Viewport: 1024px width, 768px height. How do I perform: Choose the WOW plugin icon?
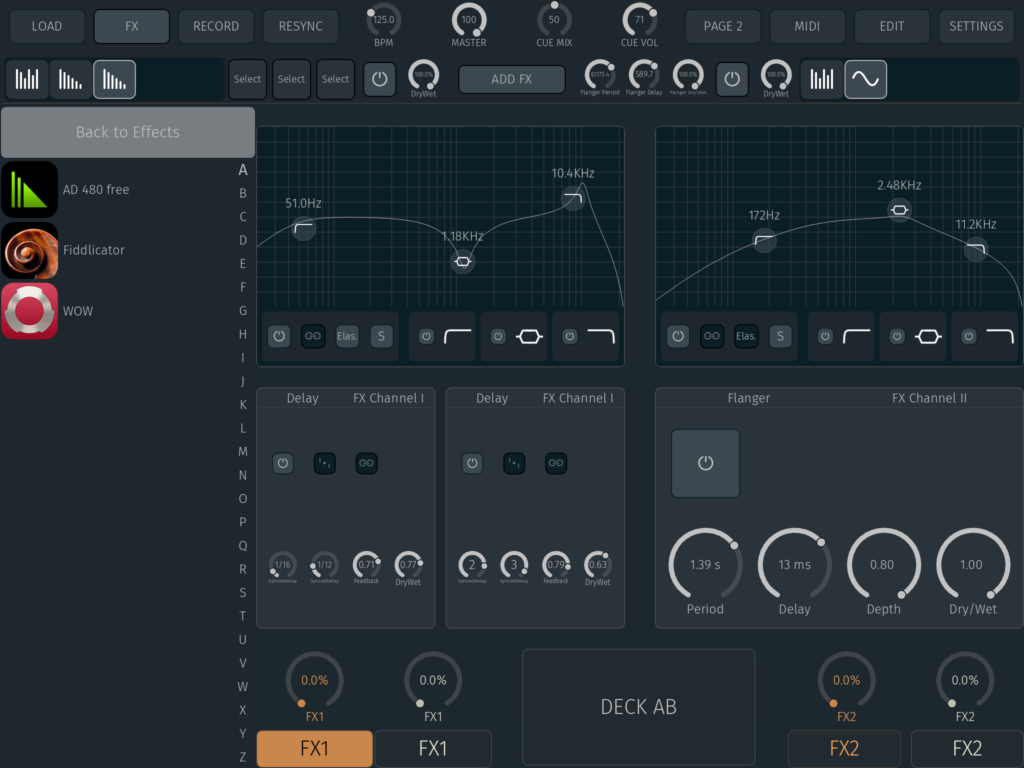pos(29,311)
